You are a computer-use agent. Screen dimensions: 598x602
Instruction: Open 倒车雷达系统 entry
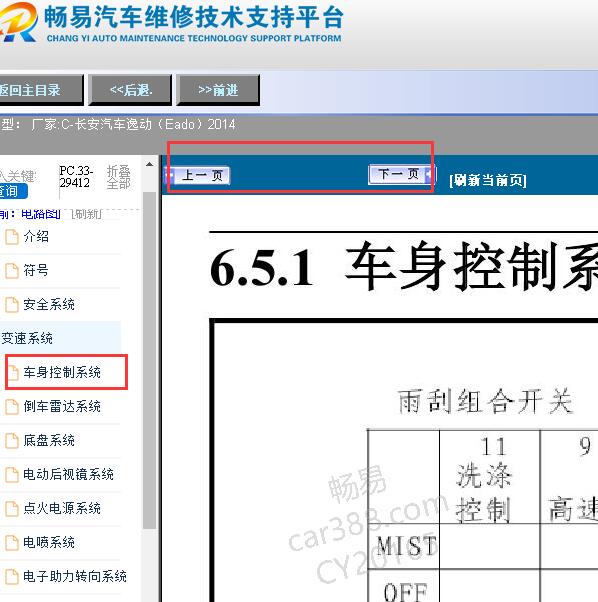click(x=62, y=406)
